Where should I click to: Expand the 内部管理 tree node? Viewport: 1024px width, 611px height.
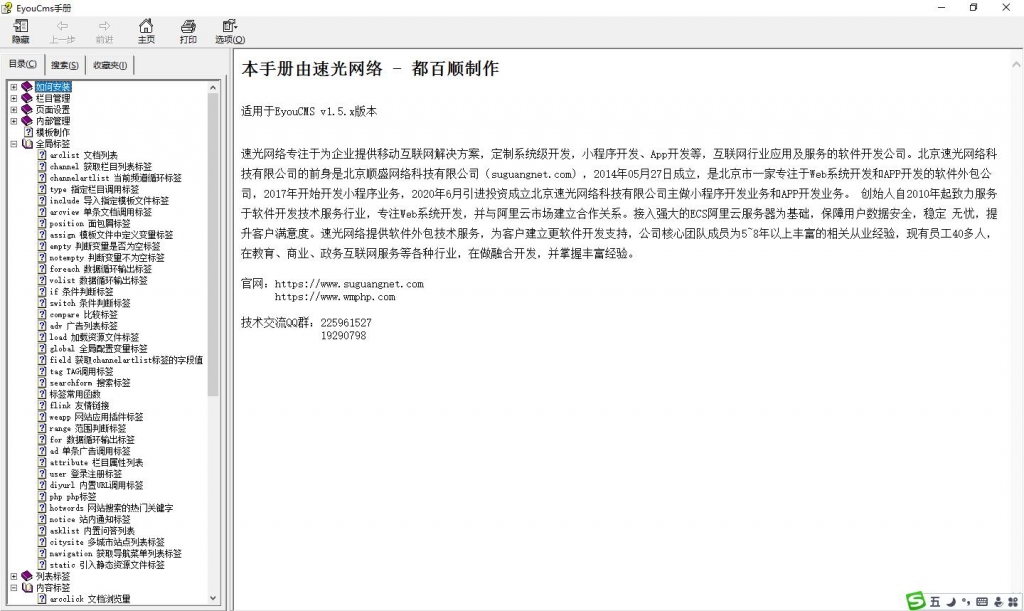tap(14, 121)
